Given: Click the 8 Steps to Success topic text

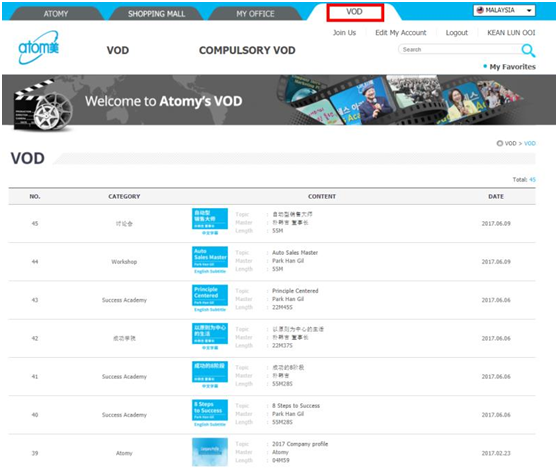Looking at the screenshot, I should coord(296,406).
